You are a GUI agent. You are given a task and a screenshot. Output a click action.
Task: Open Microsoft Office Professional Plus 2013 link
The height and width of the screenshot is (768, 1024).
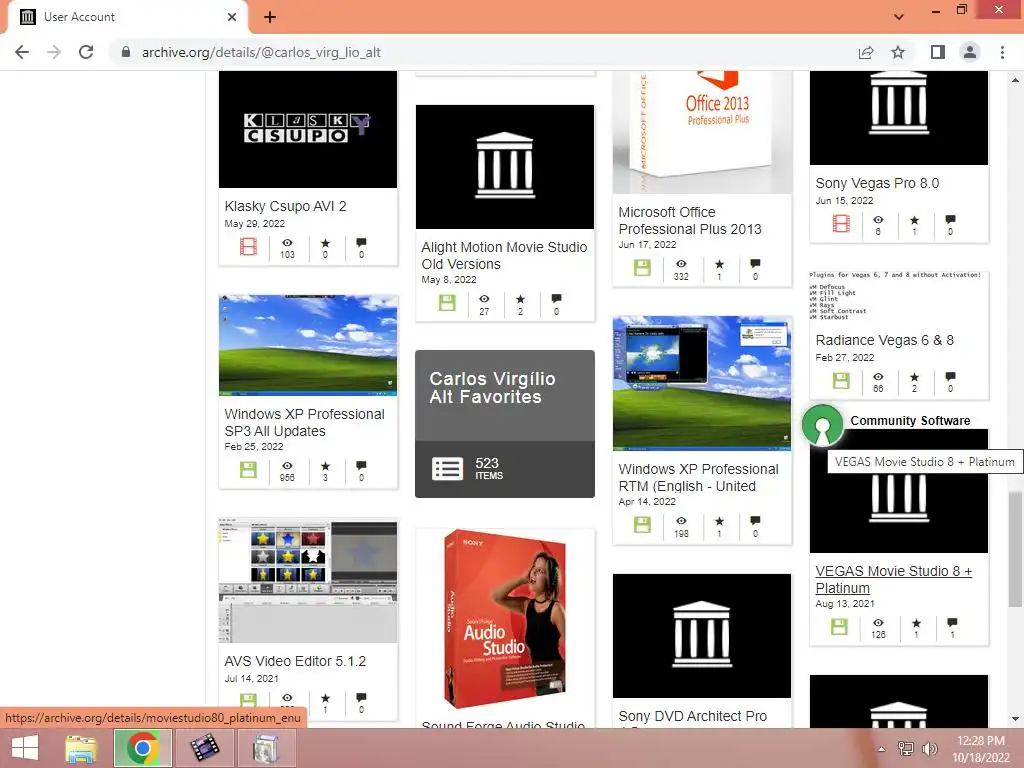(690, 221)
